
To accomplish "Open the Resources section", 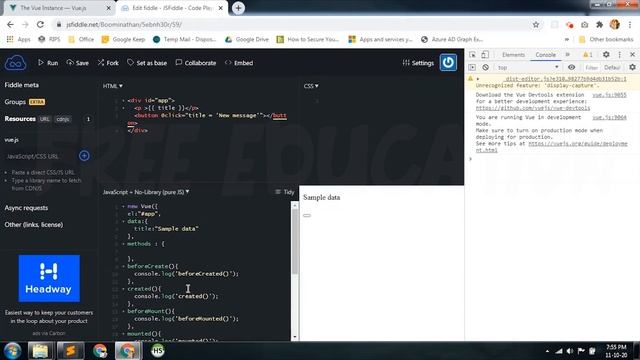I will (20, 119).
